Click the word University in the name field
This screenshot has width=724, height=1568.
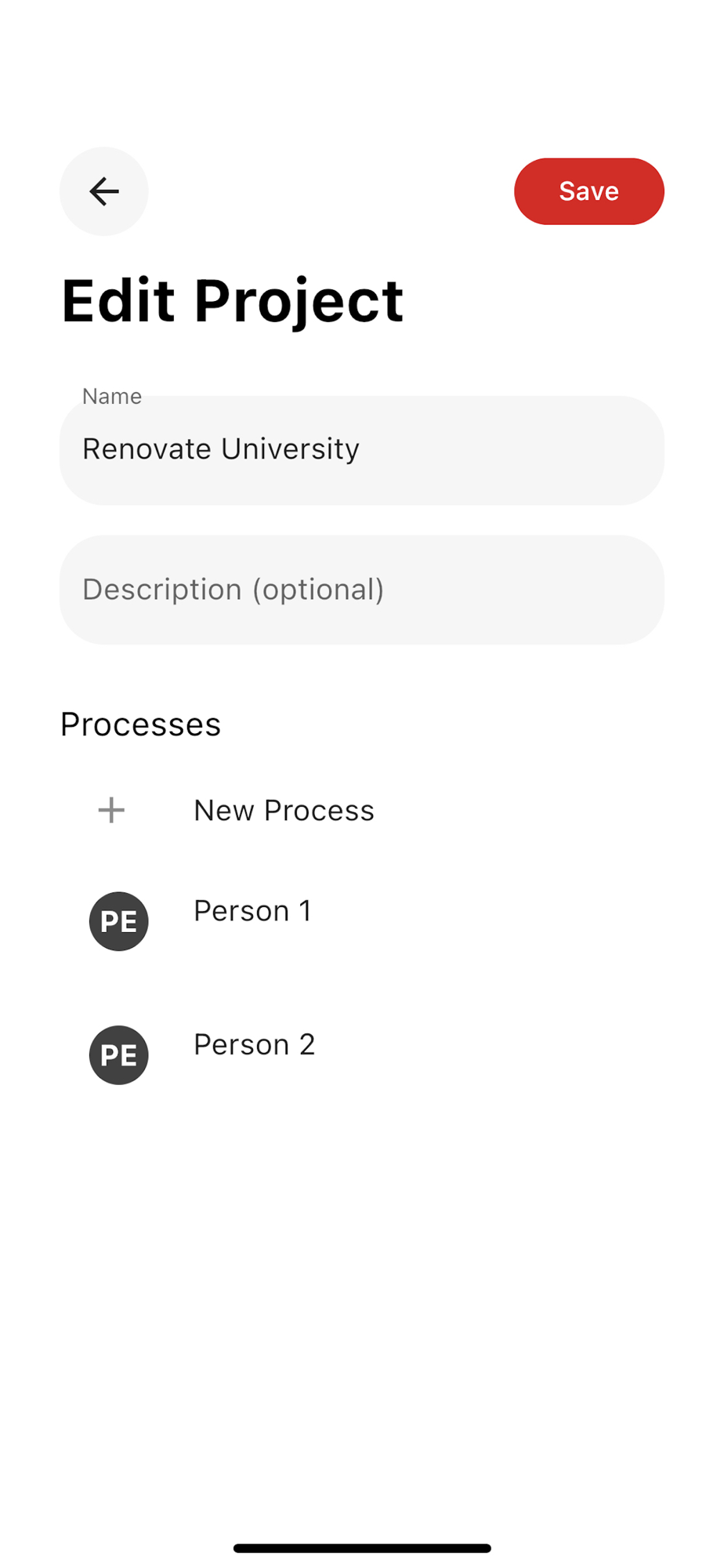click(290, 449)
